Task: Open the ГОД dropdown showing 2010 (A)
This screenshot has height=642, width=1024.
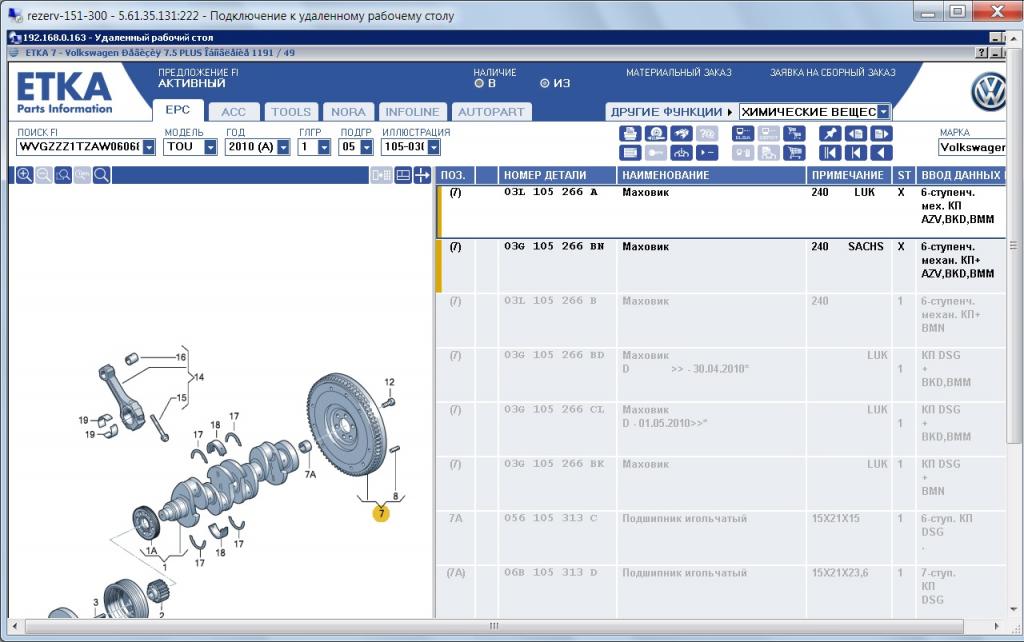Action: tap(283, 147)
